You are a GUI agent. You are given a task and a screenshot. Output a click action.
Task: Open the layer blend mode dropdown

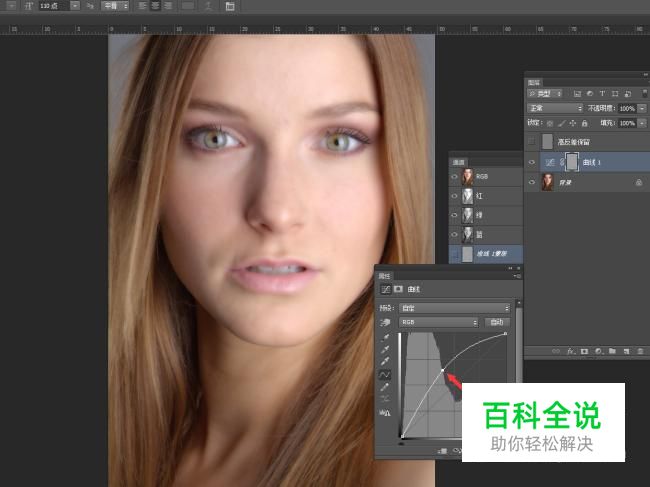point(555,108)
